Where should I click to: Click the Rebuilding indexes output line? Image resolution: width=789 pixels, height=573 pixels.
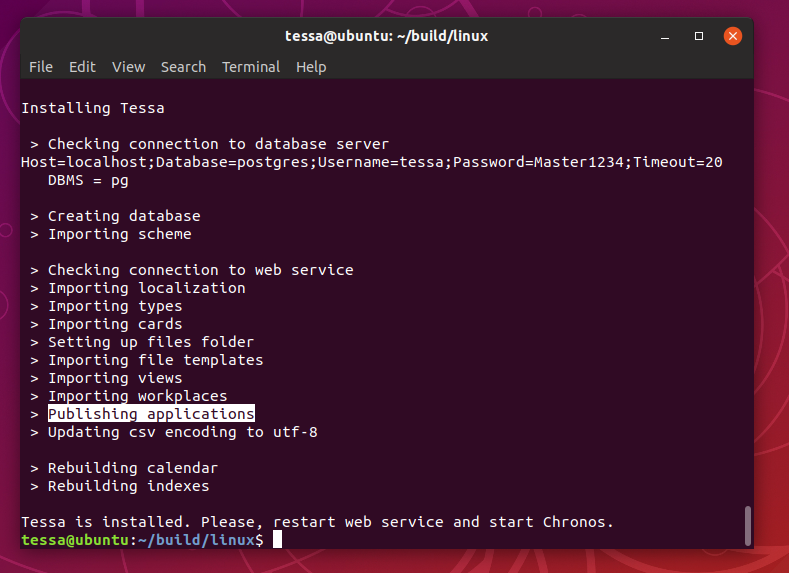[x=120, y=486]
